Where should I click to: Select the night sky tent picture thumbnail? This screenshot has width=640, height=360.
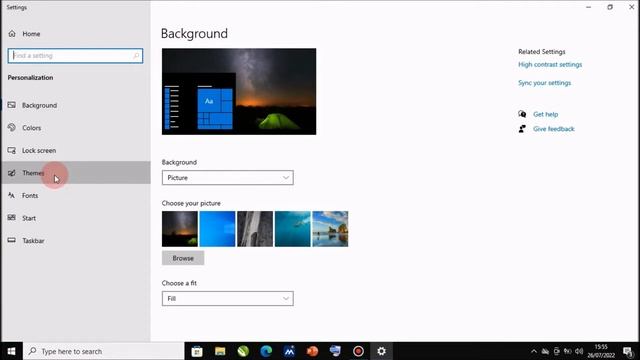pos(180,229)
